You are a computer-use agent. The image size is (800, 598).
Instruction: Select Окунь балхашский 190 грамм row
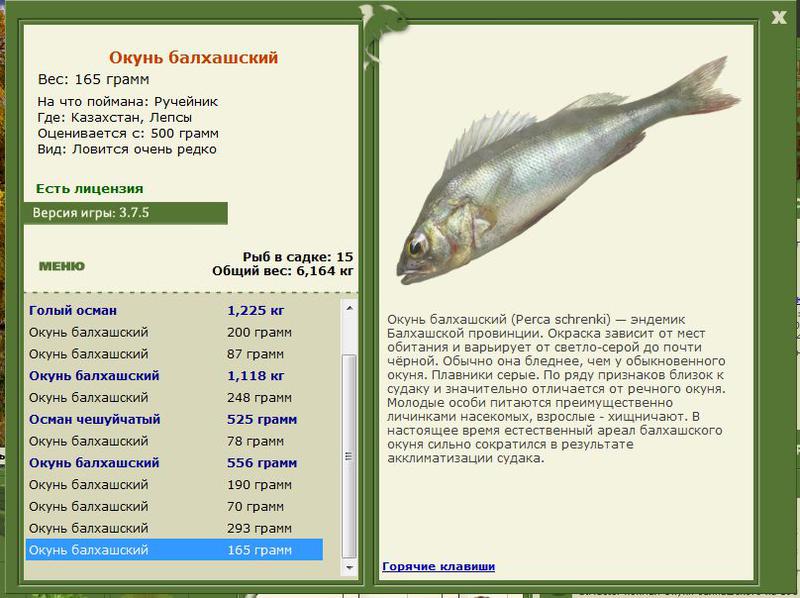(174, 485)
